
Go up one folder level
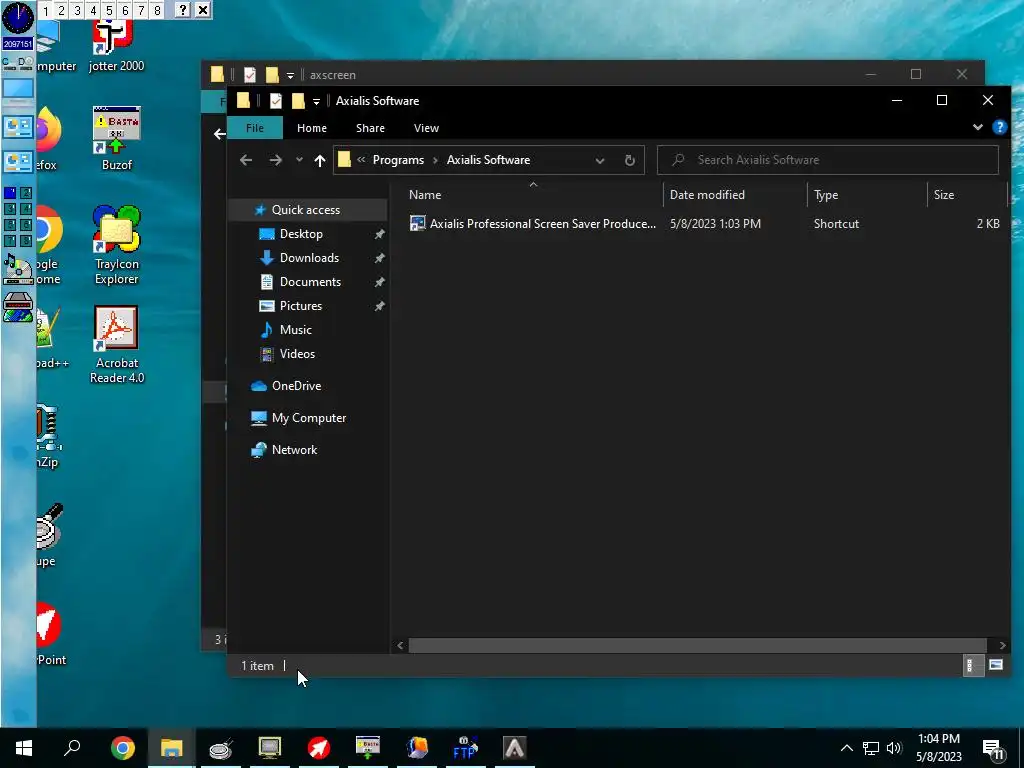[x=319, y=160]
